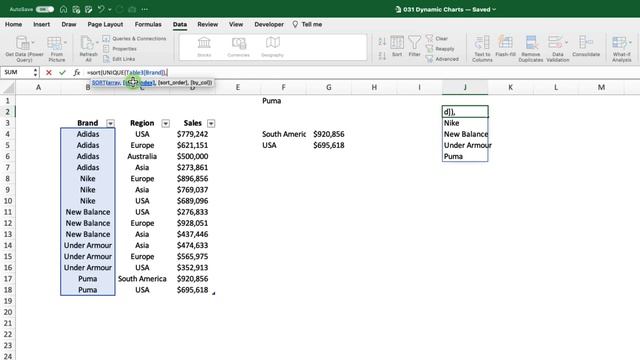Undo the last action
Image resolution: width=640 pixels, height=360 pixels.
(x=101, y=9)
